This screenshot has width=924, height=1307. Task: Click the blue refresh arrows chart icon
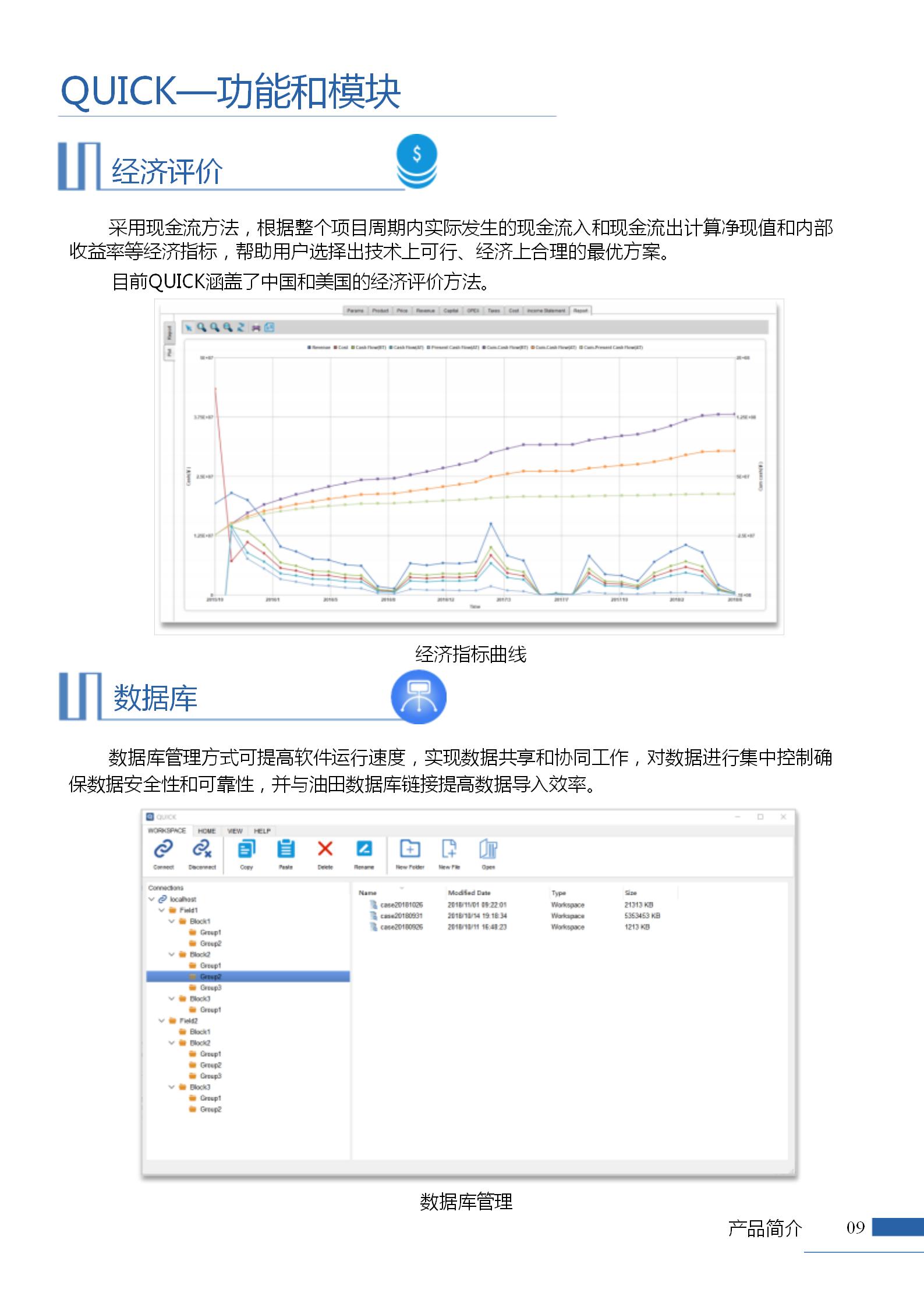(x=241, y=328)
